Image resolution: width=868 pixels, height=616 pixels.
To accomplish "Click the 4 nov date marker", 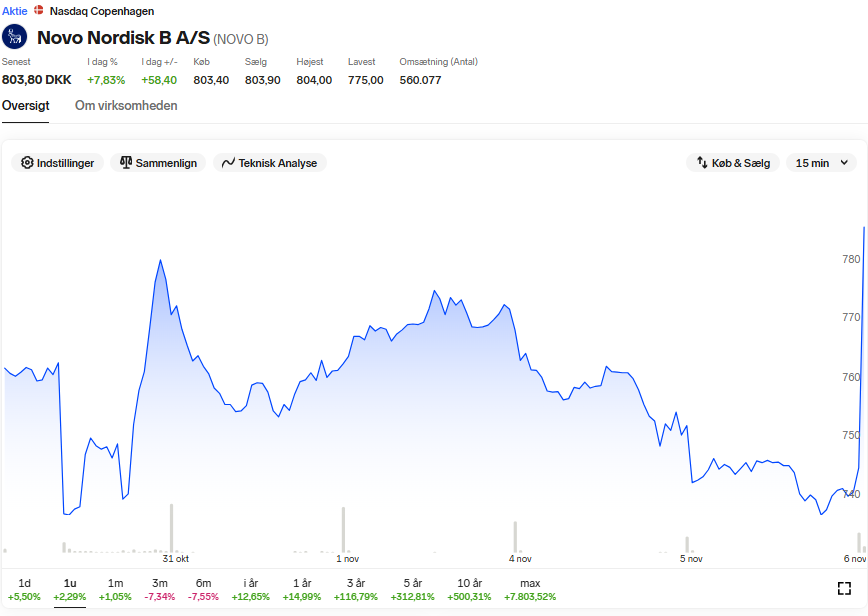I will (x=520, y=559).
